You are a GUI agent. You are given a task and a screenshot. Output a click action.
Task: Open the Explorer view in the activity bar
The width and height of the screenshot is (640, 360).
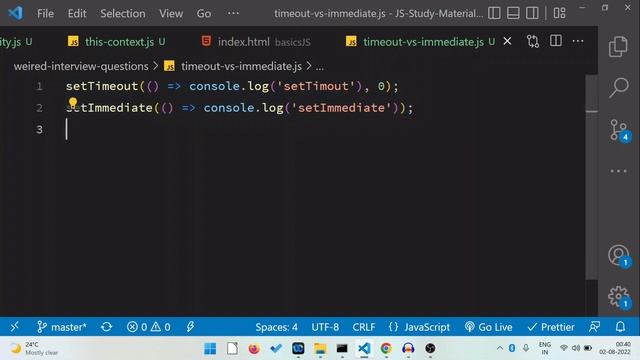tap(618, 47)
